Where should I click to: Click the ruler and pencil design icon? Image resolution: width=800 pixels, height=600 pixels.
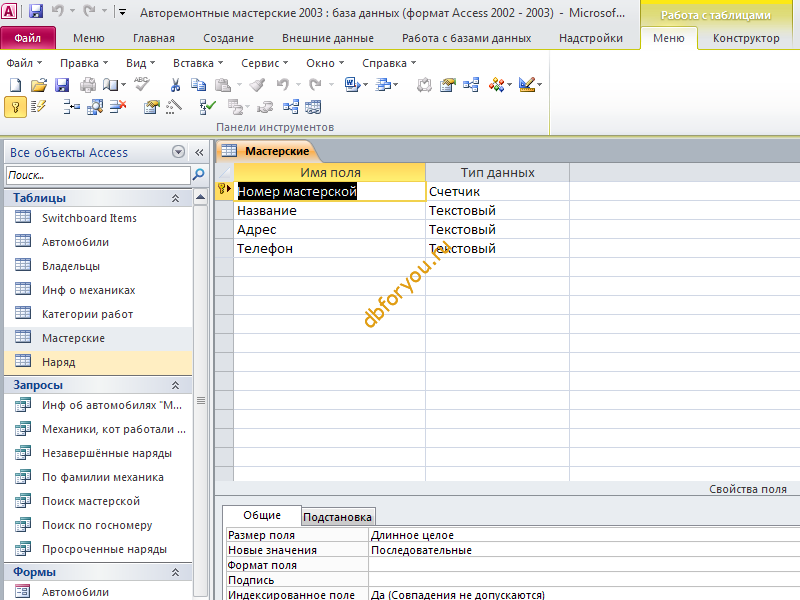[527, 85]
